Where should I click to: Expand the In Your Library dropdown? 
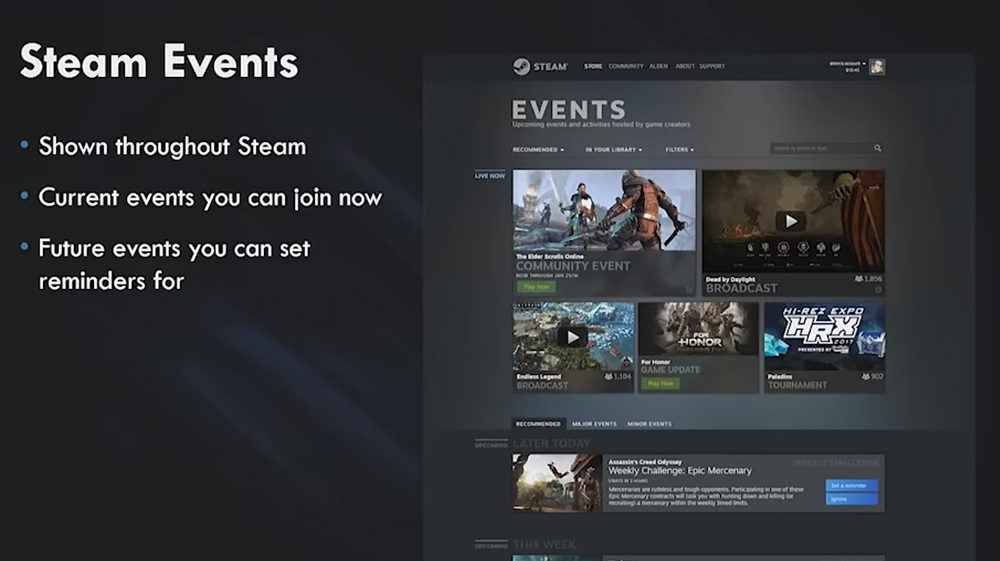[x=613, y=150]
